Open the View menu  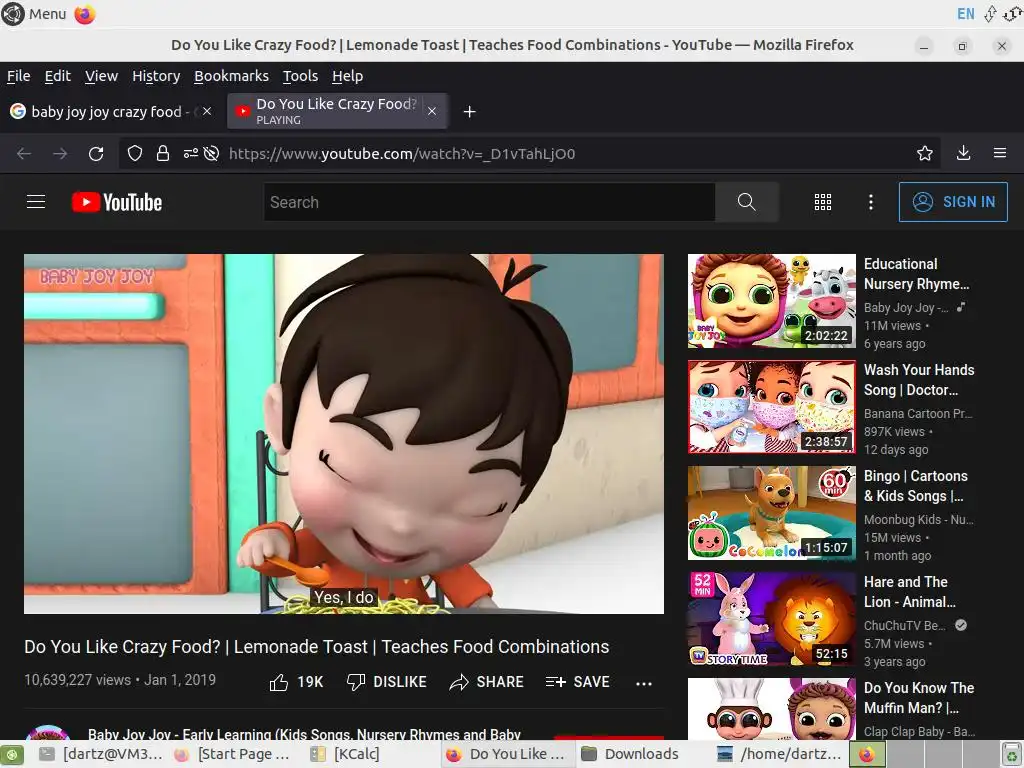coord(101,76)
